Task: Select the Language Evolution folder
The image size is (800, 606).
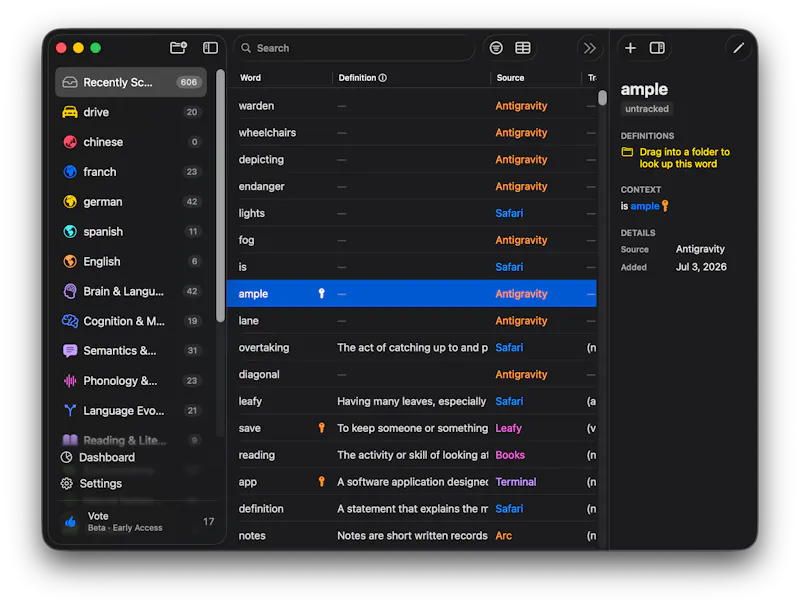Action: 131,411
